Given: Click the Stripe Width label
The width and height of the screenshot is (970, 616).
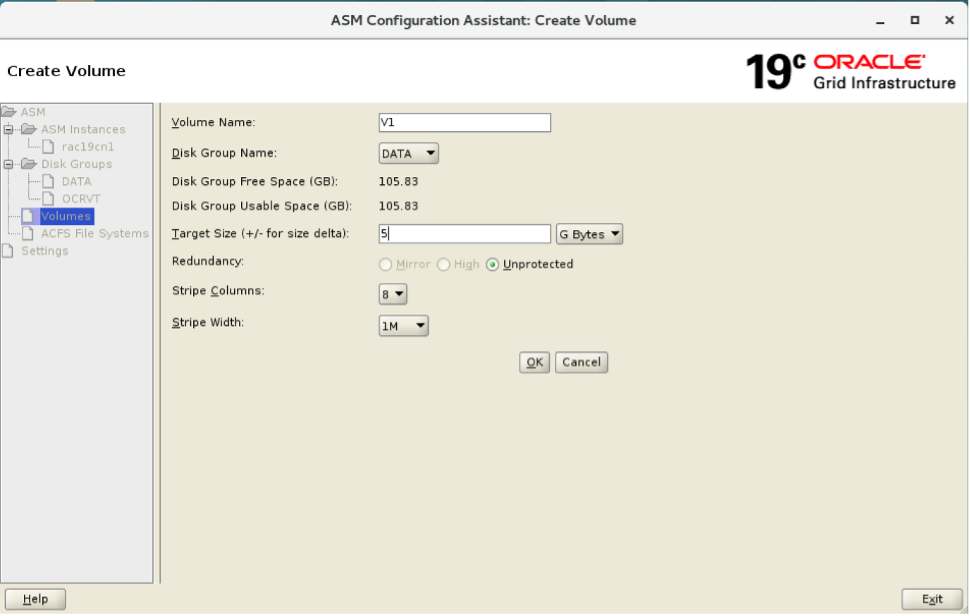Looking at the screenshot, I should point(208,322).
